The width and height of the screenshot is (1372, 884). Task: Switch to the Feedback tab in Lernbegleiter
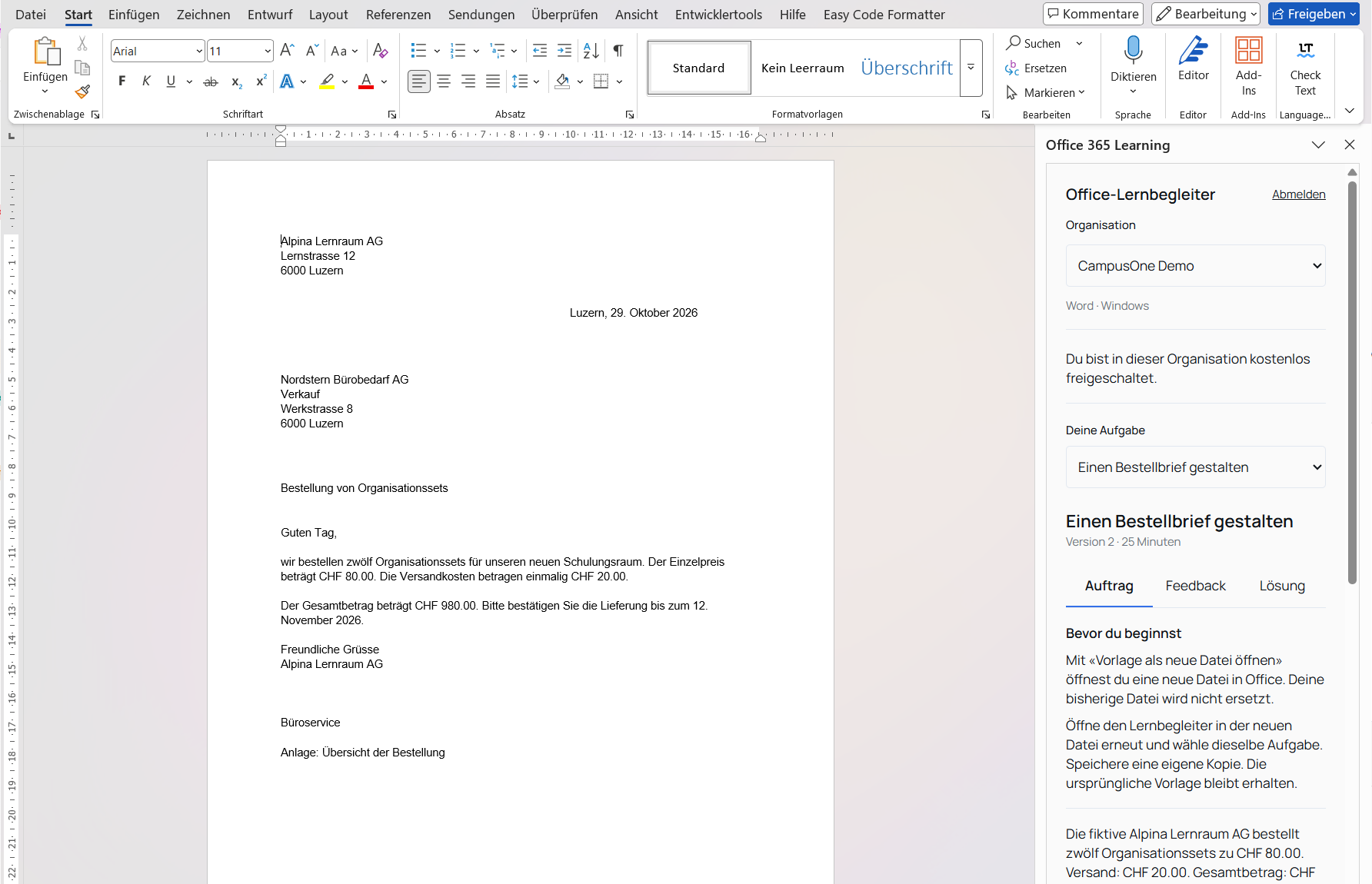[1195, 586]
